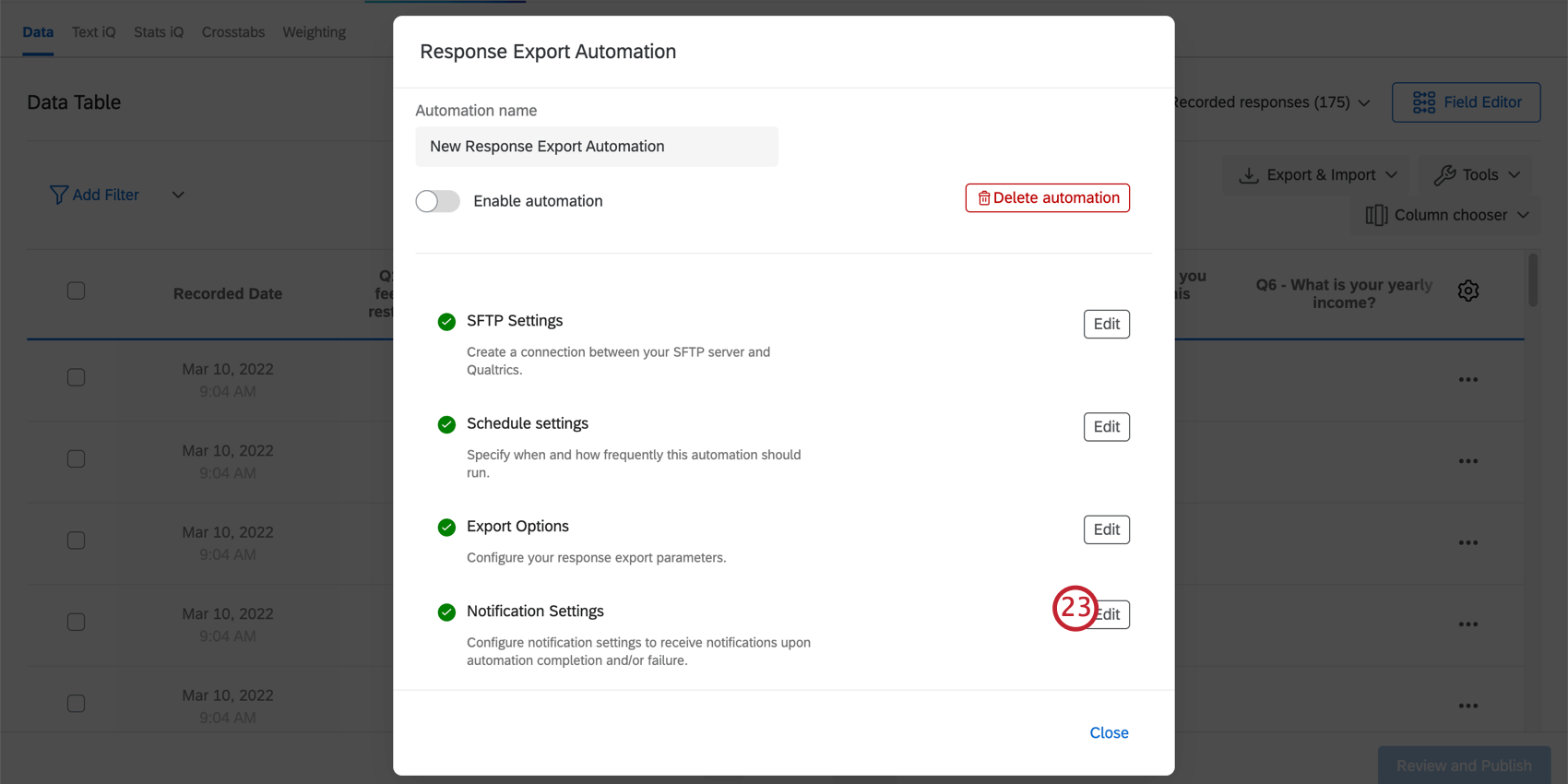Screen dimensions: 1568x784
Task: Click the trash icon in Delete automation
Action: point(983,198)
